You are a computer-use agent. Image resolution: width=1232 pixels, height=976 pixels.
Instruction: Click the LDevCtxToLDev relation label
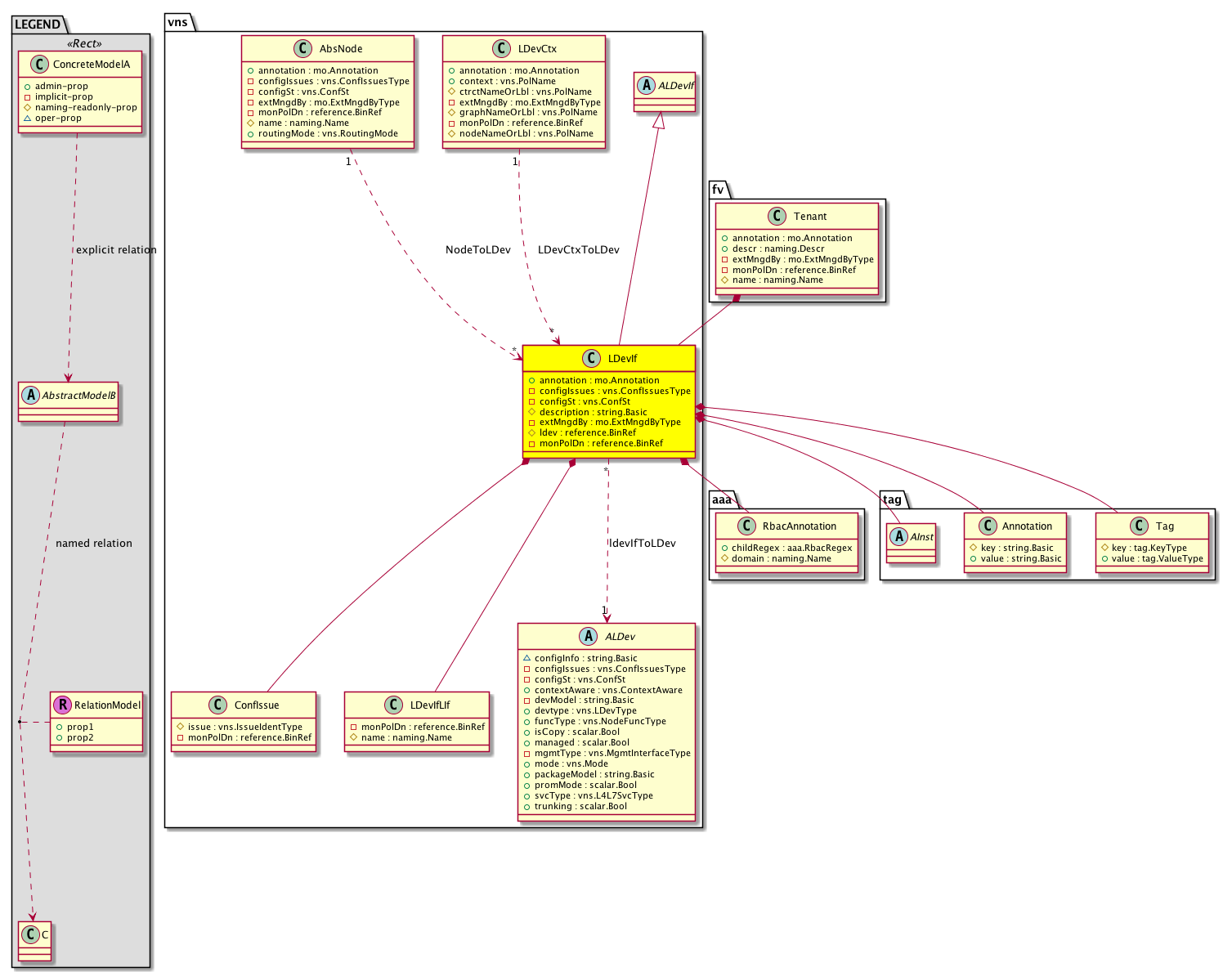click(579, 250)
